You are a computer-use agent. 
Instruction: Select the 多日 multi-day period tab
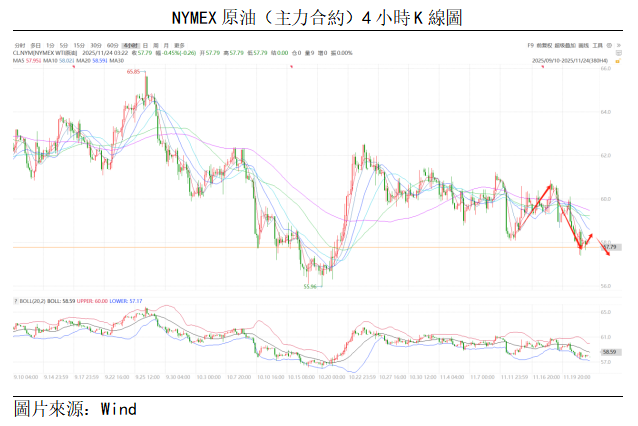[35, 46]
